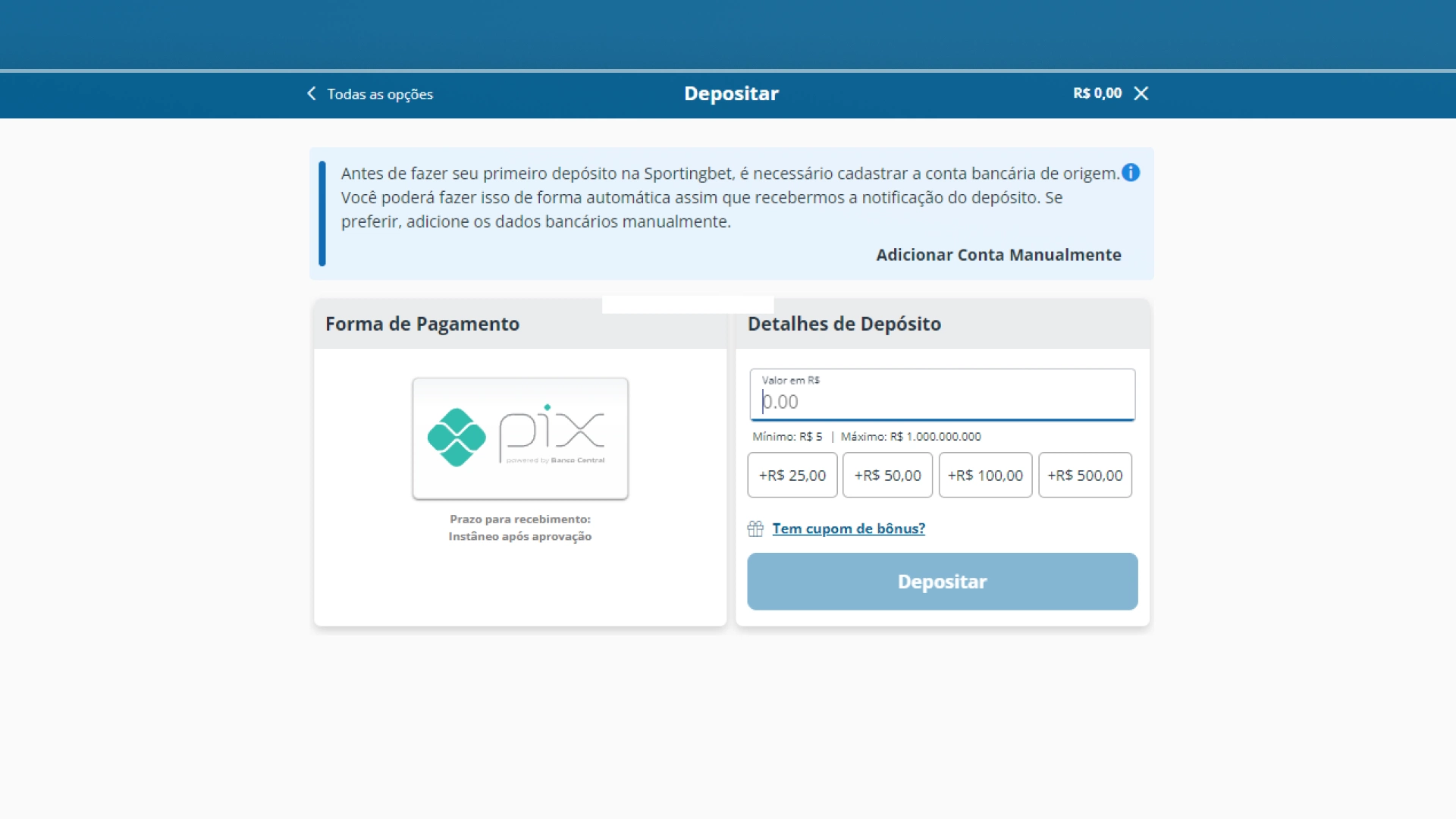This screenshot has height=819, width=1456.
Task: Click Adicionar Conta Manualmente
Action: pyautogui.click(x=999, y=255)
